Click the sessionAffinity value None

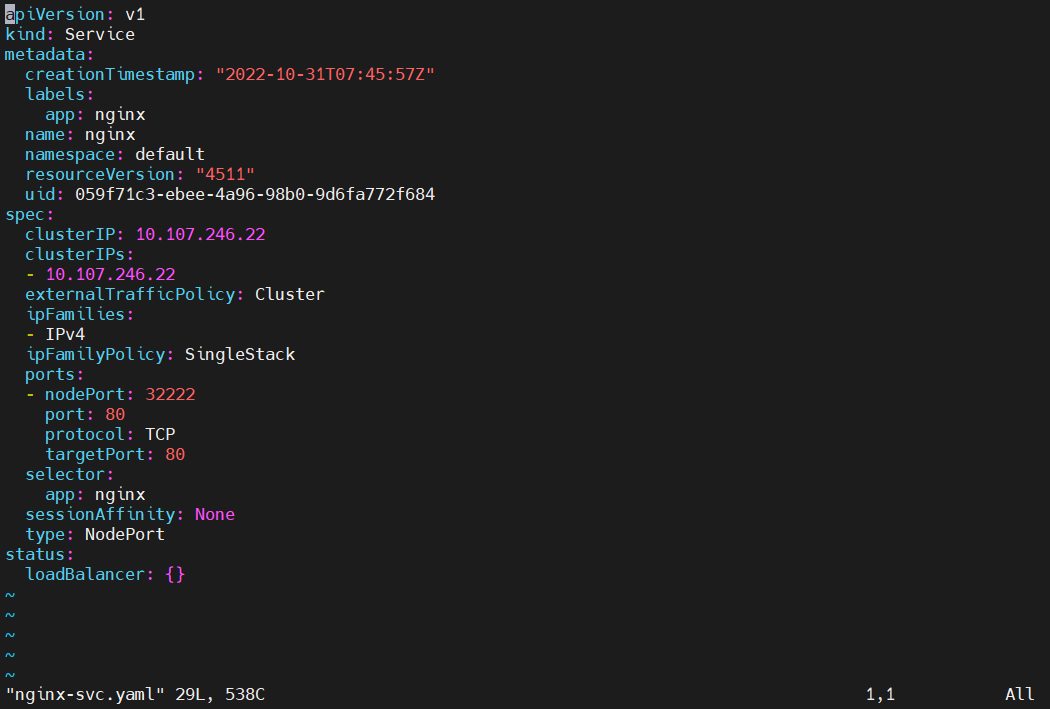pos(215,514)
